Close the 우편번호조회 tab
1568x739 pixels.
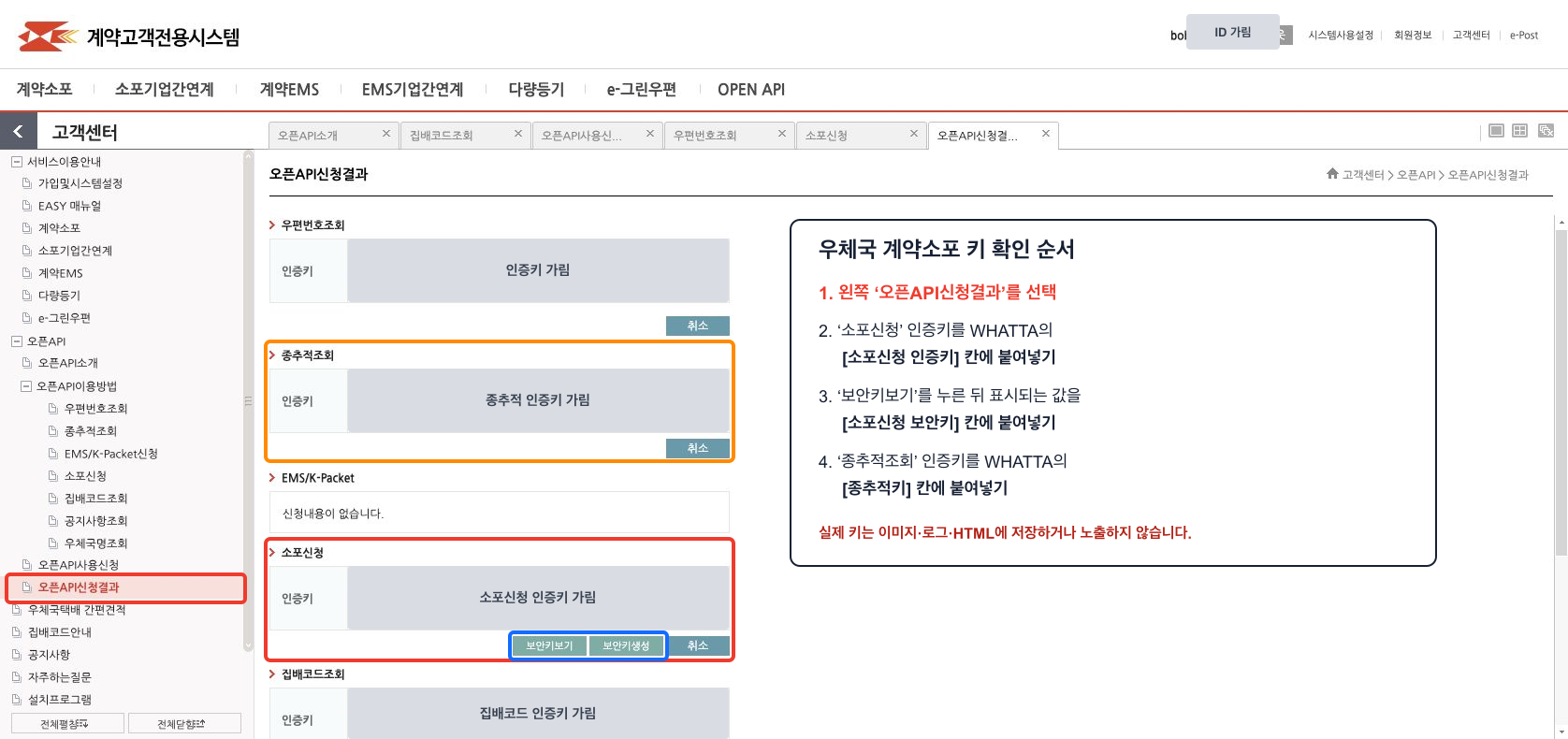[x=782, y=134]
